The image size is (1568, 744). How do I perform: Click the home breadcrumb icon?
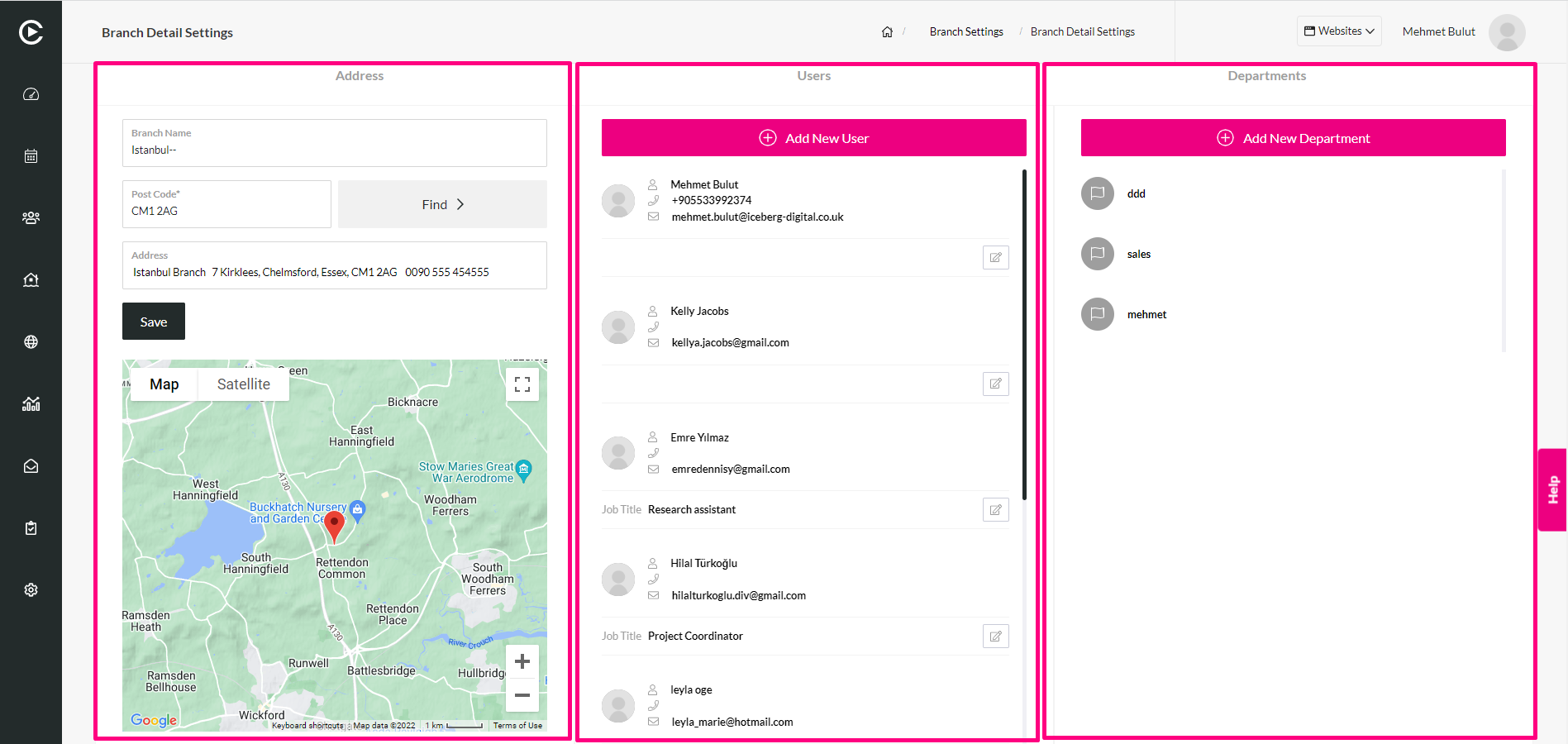[x=887, y=32]
